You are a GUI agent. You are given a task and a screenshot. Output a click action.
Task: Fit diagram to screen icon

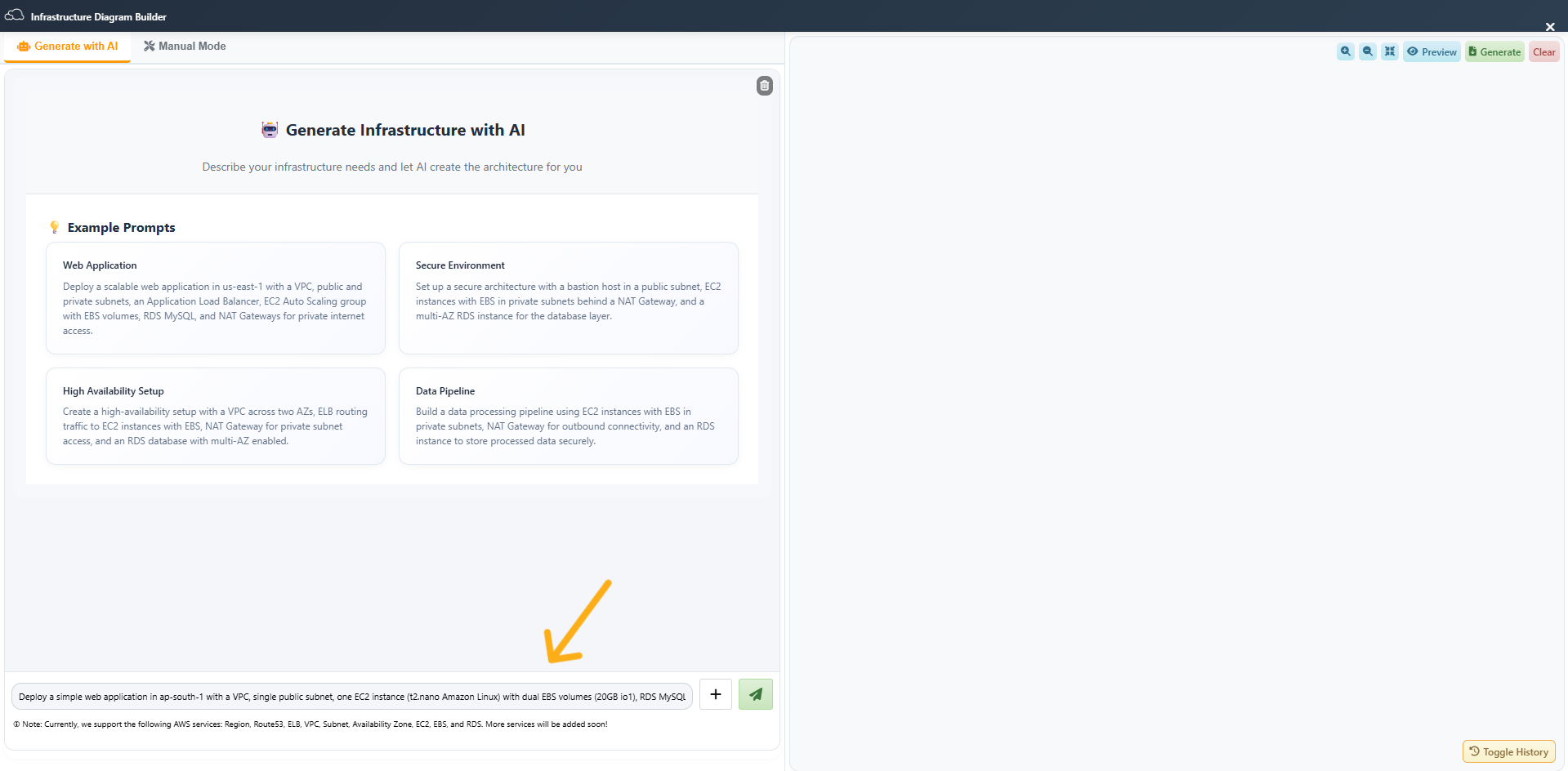pos(1389,51)
